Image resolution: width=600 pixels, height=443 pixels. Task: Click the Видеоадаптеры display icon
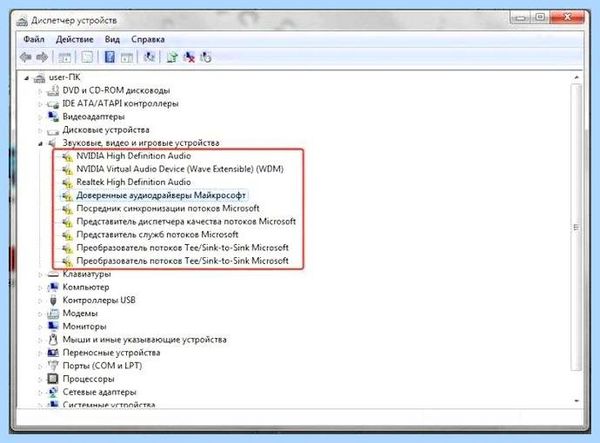pyautogui.click(x=53, y=117)
